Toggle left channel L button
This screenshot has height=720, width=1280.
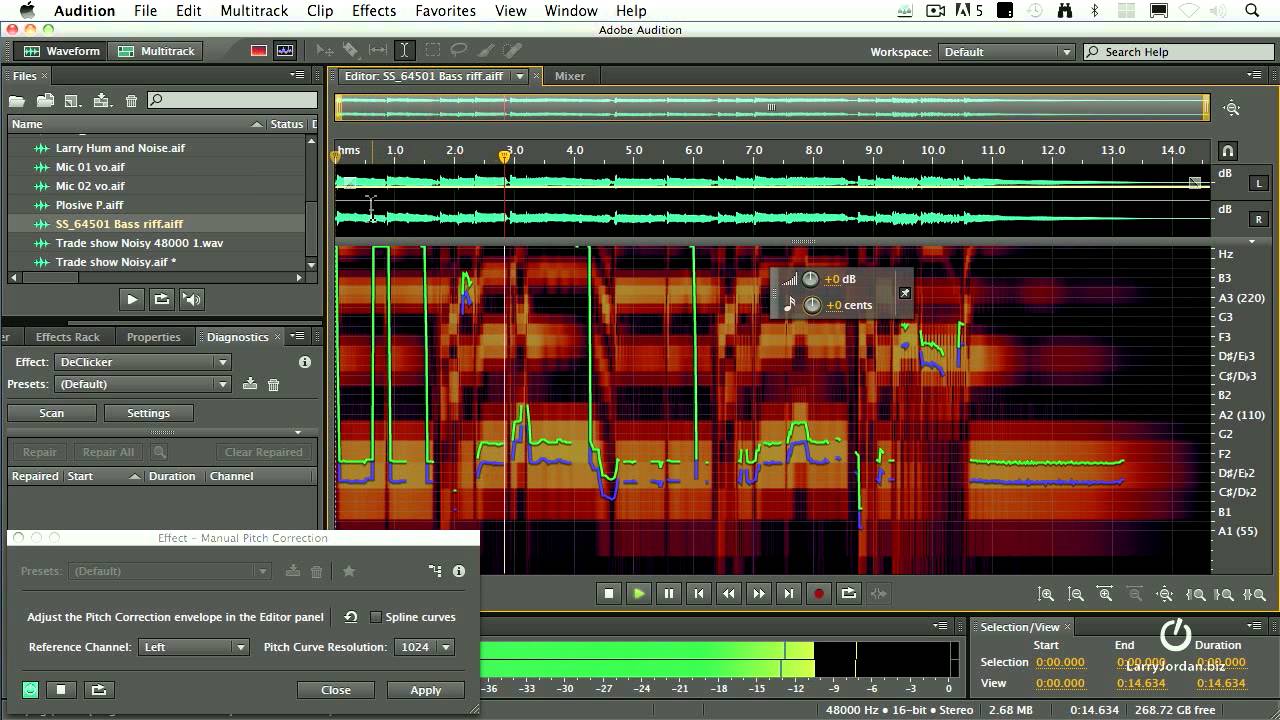coord(1259,184)
